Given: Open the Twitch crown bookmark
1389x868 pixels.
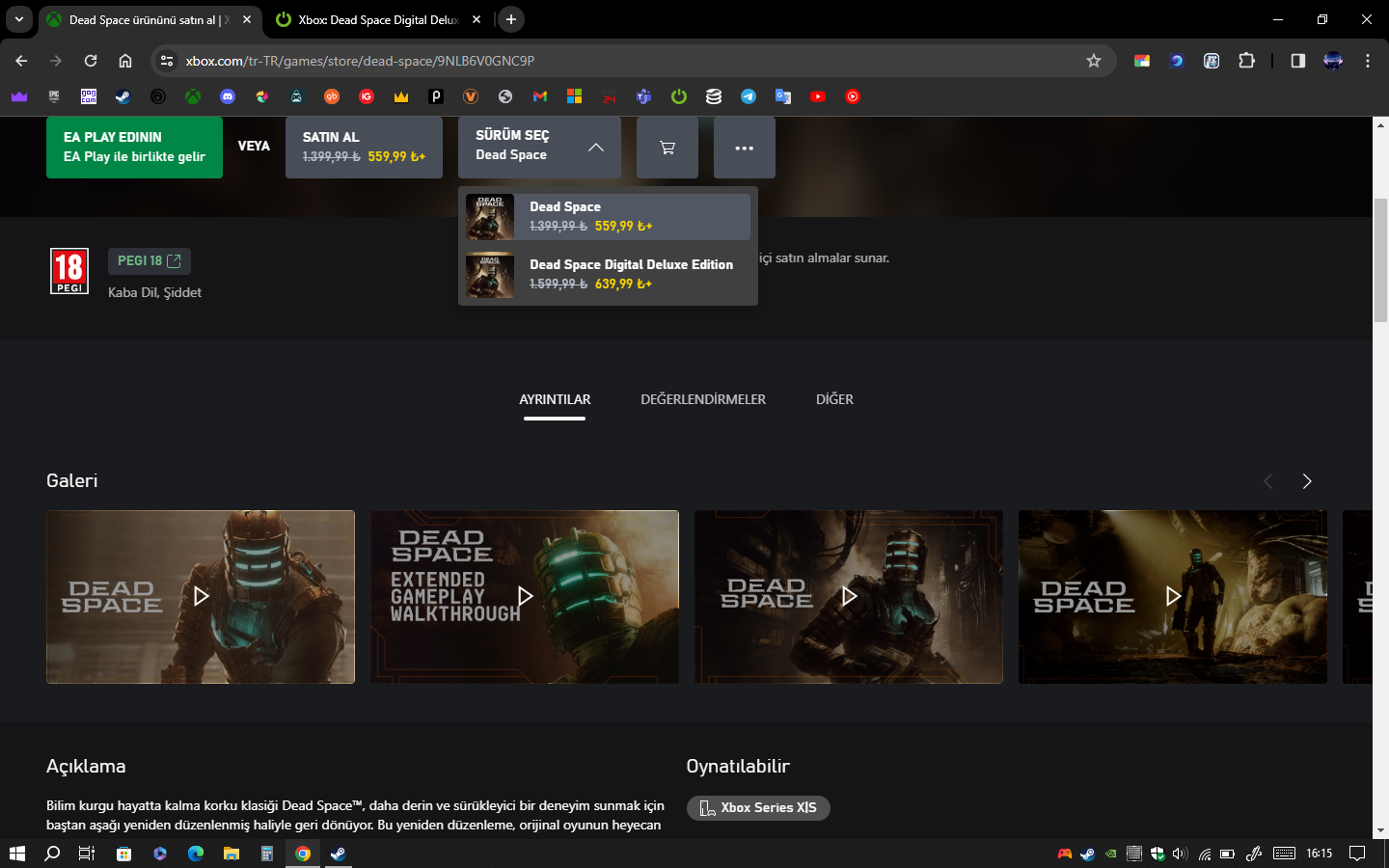Looking at the screenshot, I should coord(19,96).
